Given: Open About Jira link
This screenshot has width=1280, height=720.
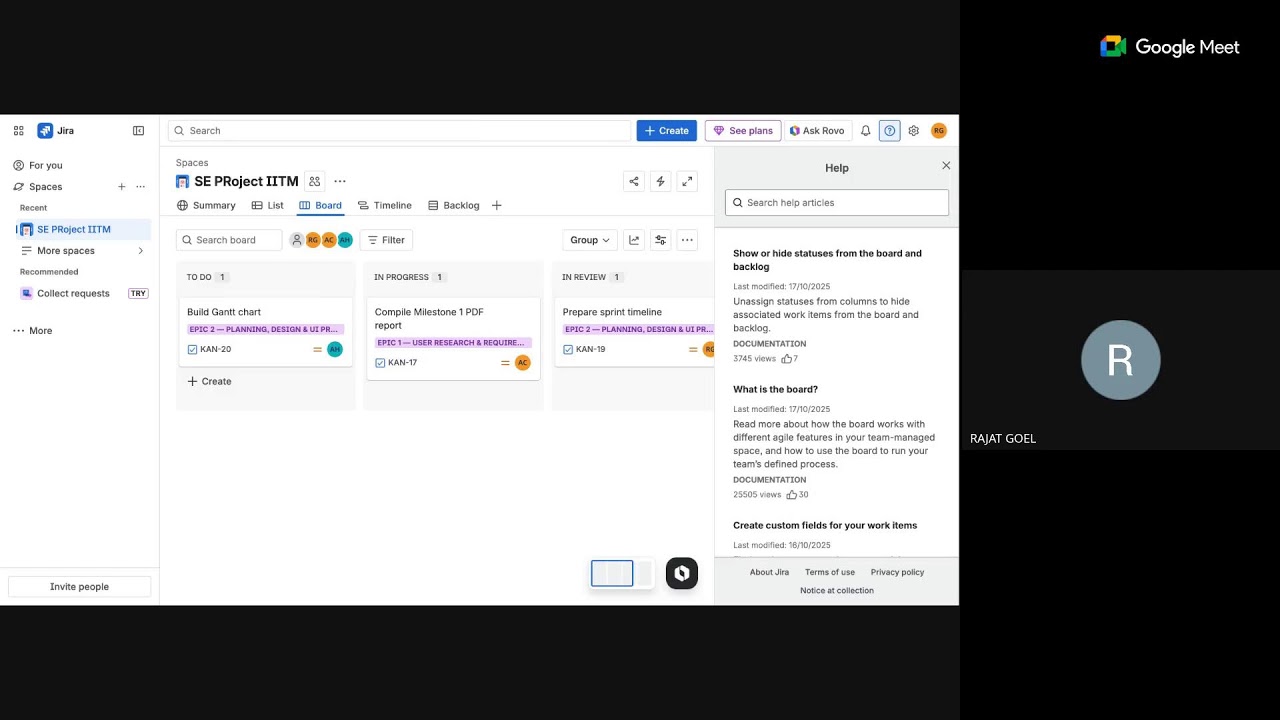Looking at the screenshot, I should 769,572.
